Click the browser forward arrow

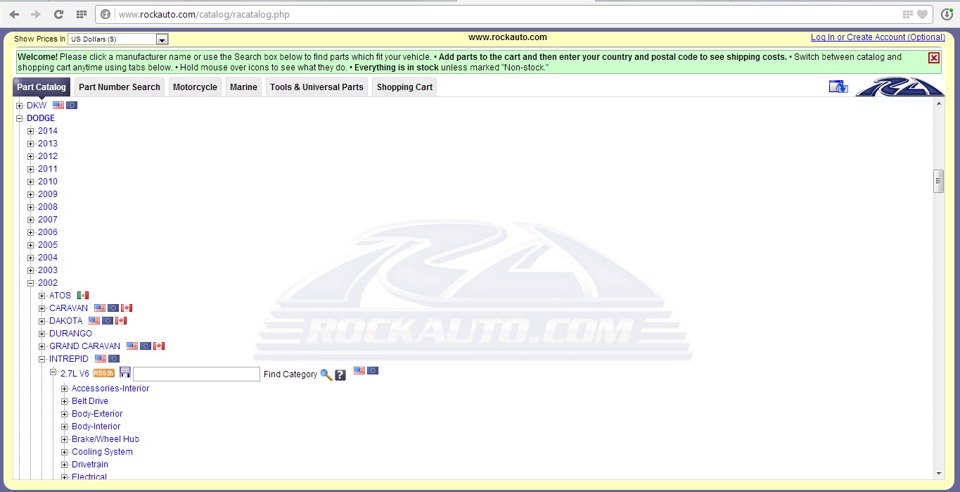click(x=36, y=14)
